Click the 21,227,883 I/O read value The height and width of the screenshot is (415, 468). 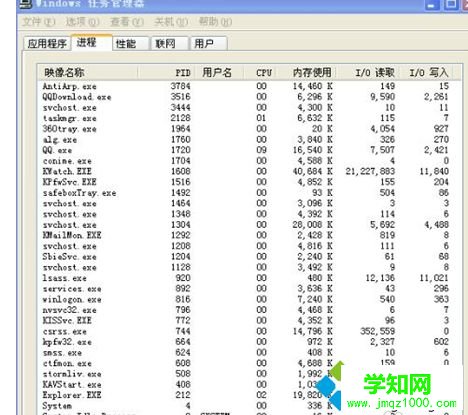click(x=370, y=172)
